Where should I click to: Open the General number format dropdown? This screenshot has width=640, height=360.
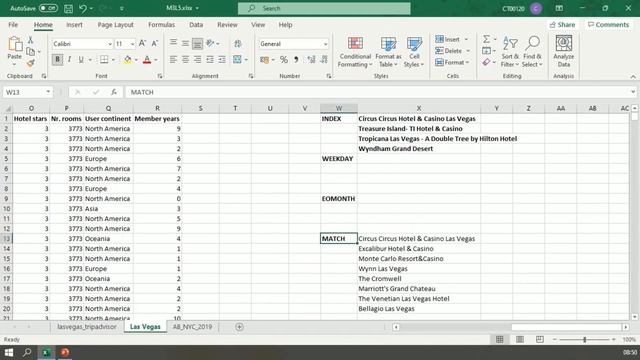click(x=325, y=44)
